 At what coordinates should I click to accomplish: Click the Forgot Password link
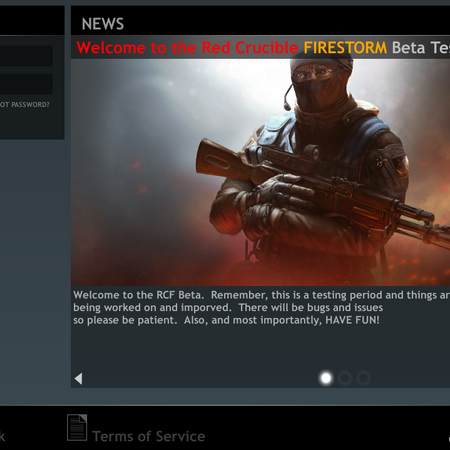[x=24, y=105]
